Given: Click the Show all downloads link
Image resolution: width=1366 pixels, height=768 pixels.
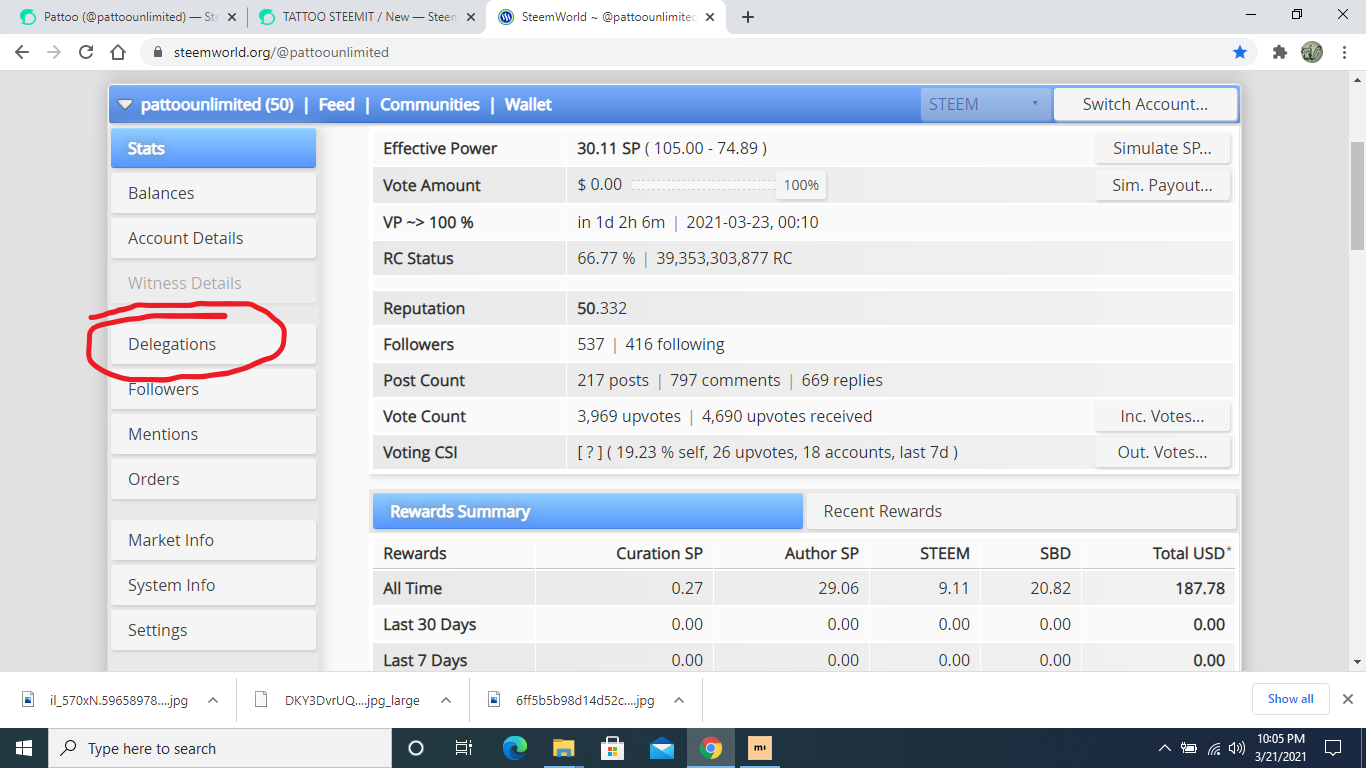Looking at the screenshot, I should (x=1290, y=699).
